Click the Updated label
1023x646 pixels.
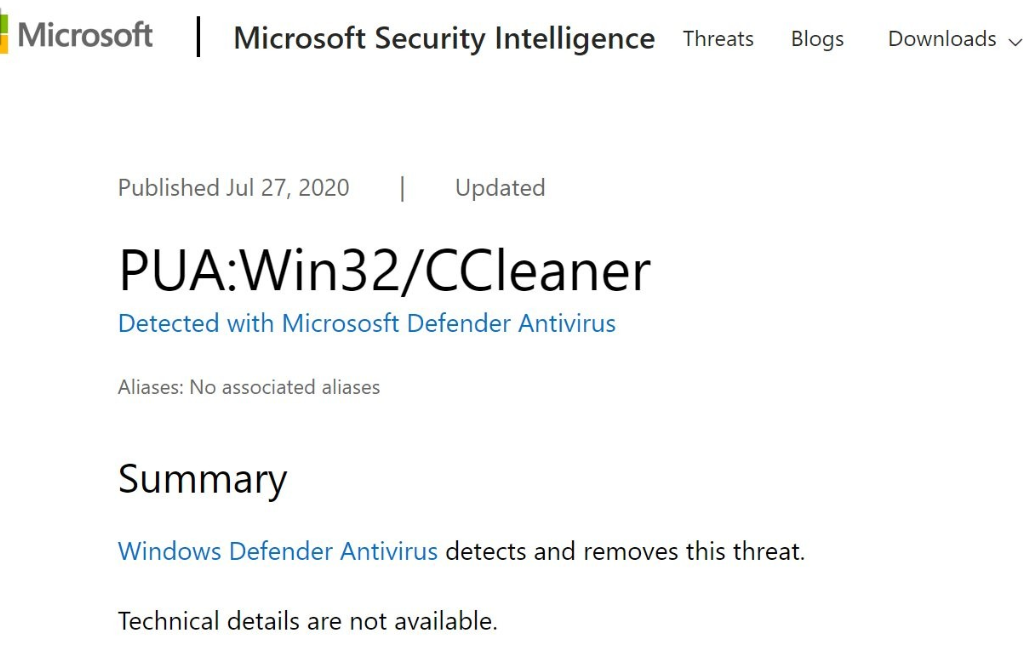500,188
